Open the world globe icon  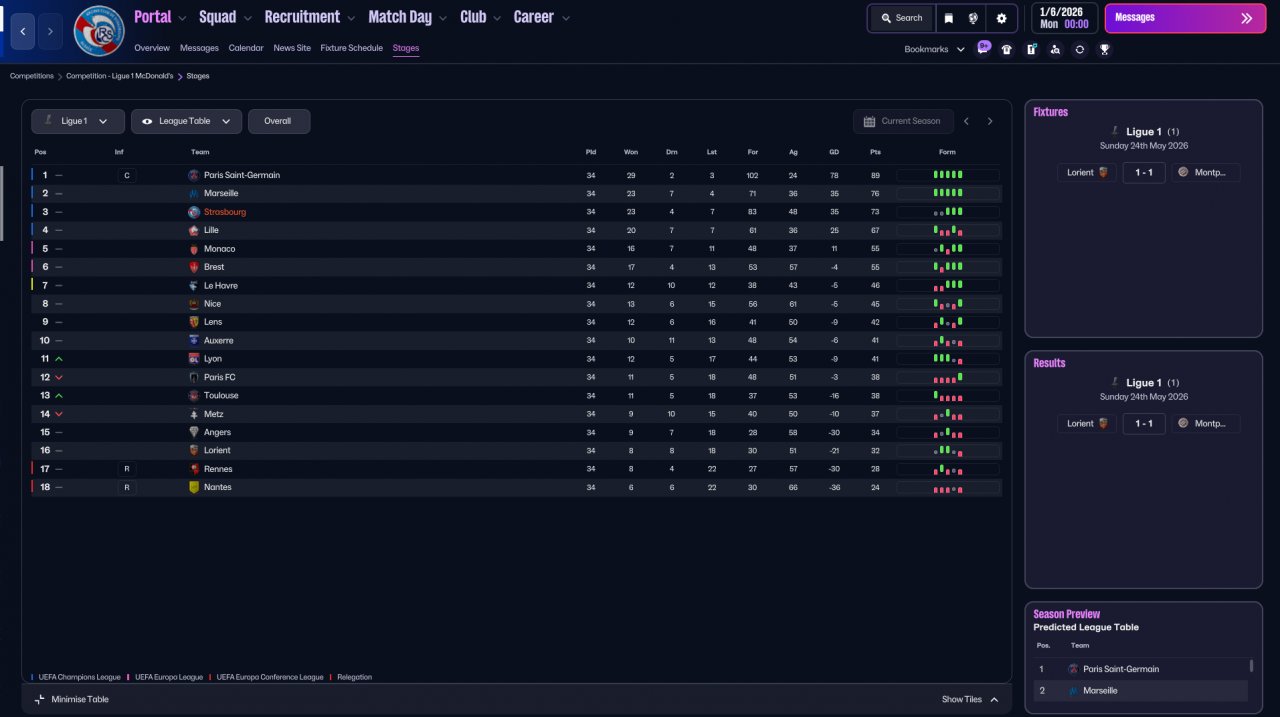tap(973, 18)
